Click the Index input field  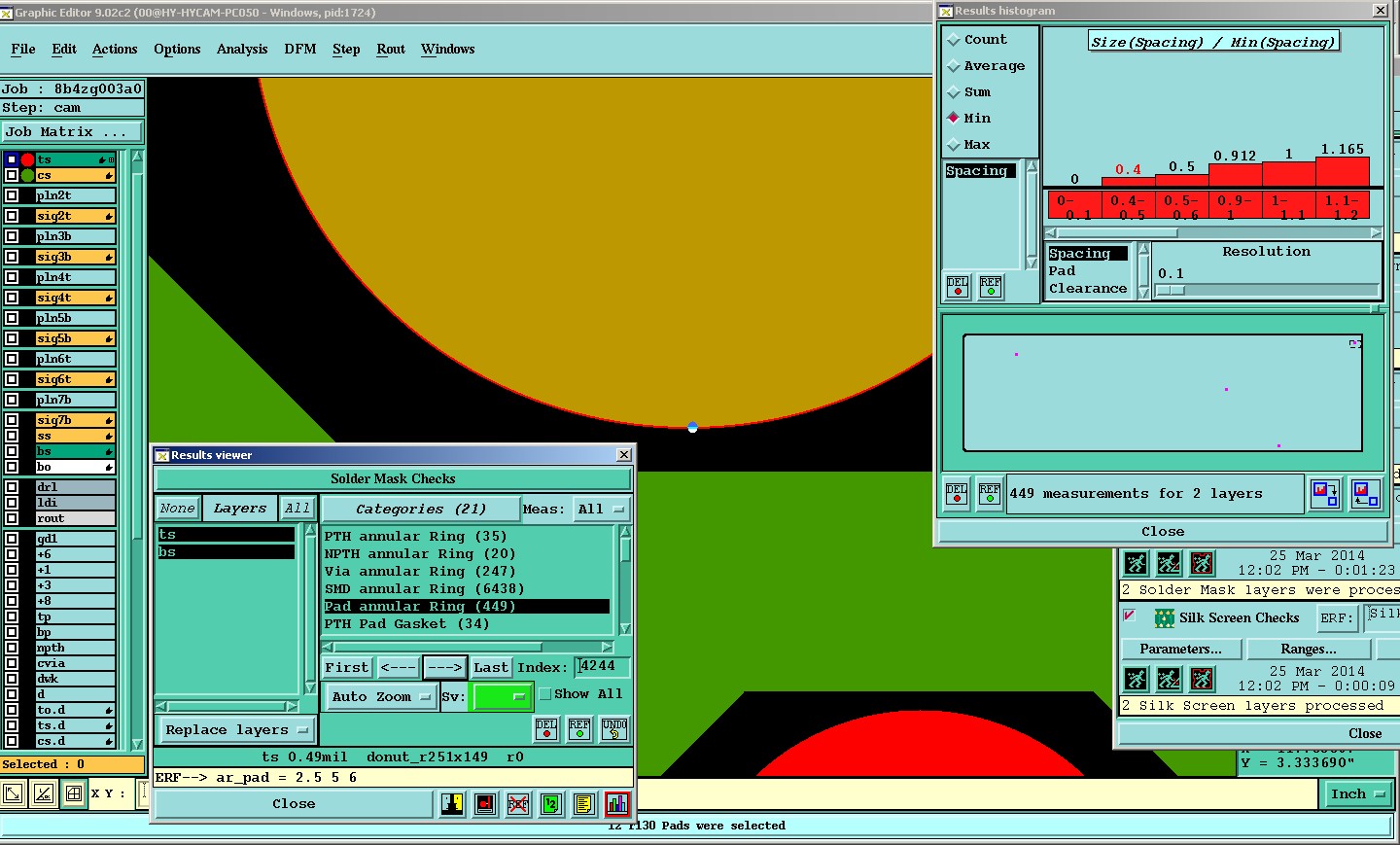pyautogui.click(x=602, y=666)
